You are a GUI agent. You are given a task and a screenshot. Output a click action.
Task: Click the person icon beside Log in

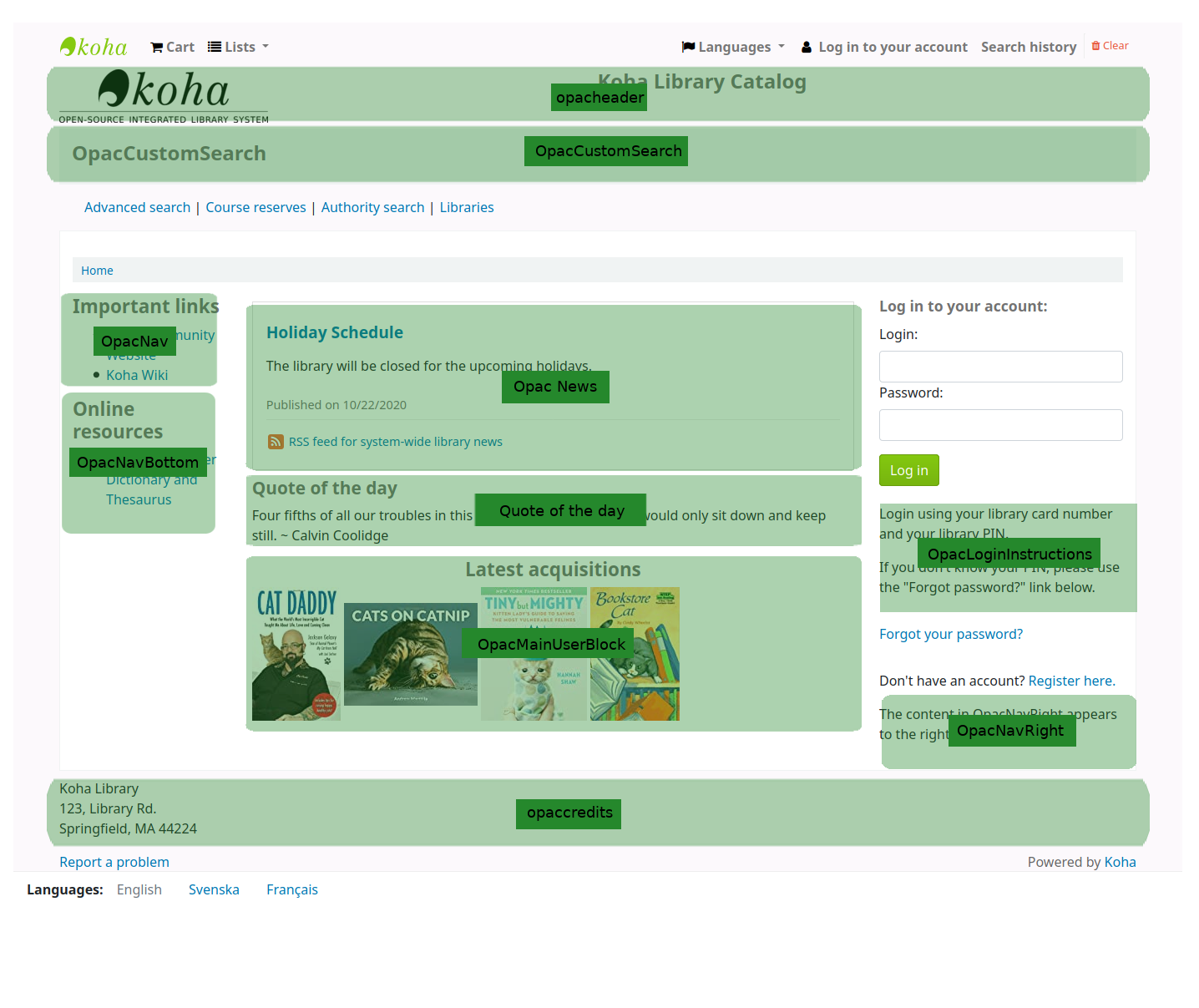[x=807, y=47]
